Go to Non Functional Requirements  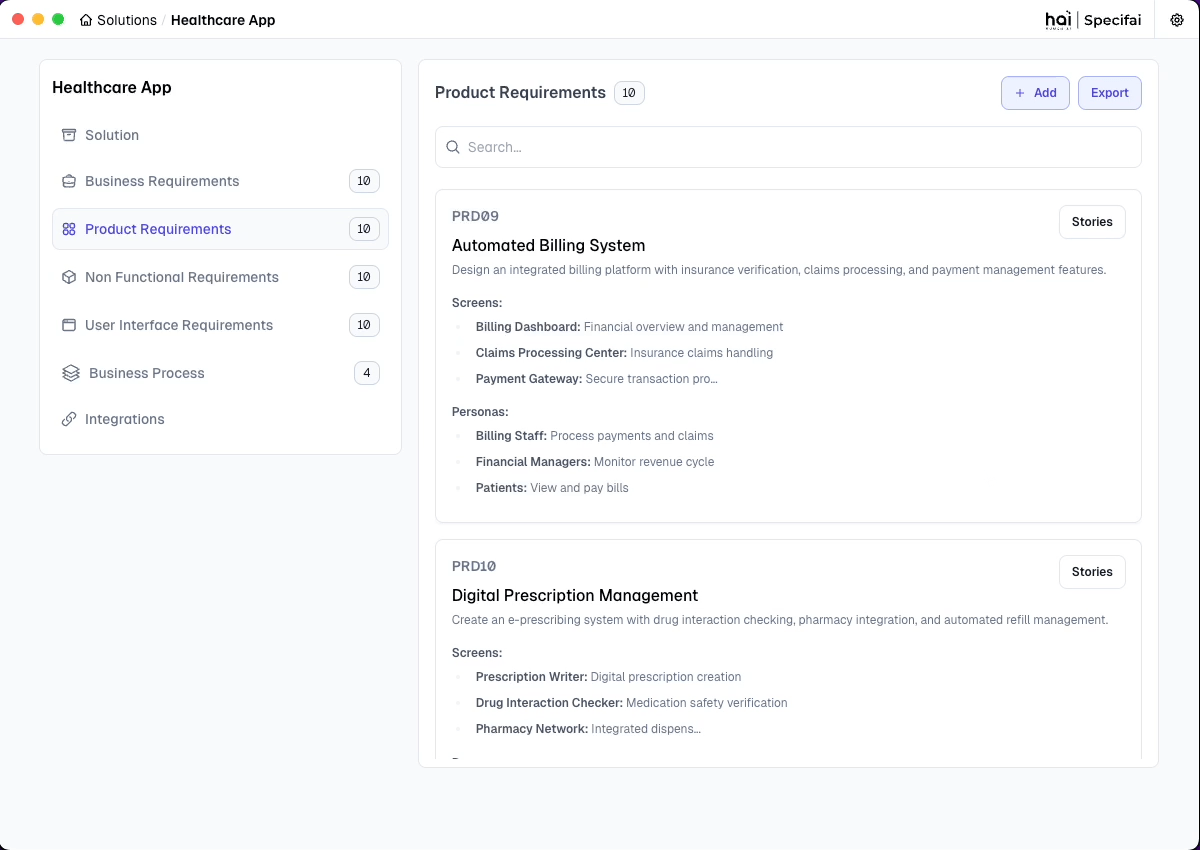220,277
